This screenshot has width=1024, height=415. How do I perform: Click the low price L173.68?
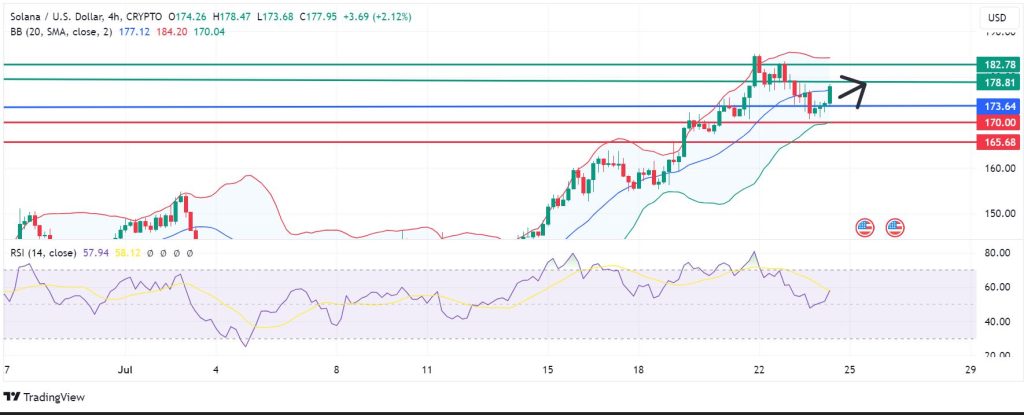point(274,17)
